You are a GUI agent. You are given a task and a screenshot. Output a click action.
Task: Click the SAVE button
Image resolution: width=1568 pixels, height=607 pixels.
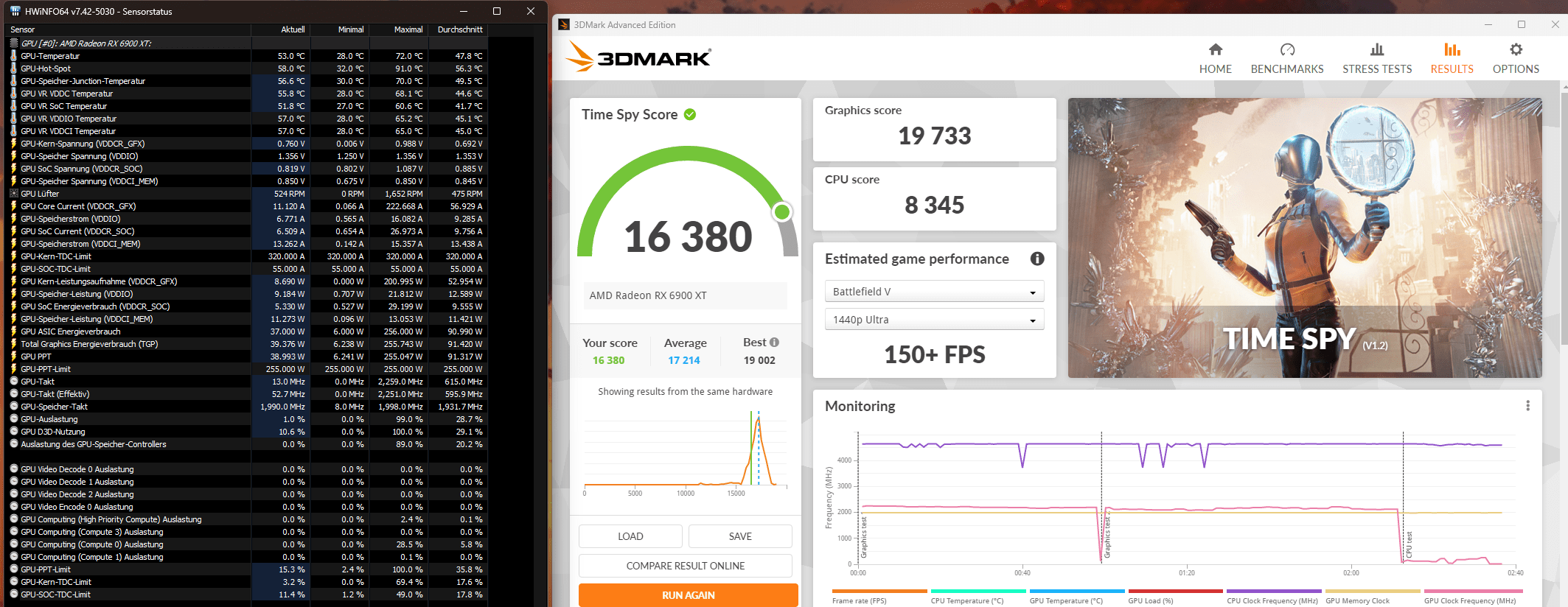pyautogui.click(x=740, y=536)
